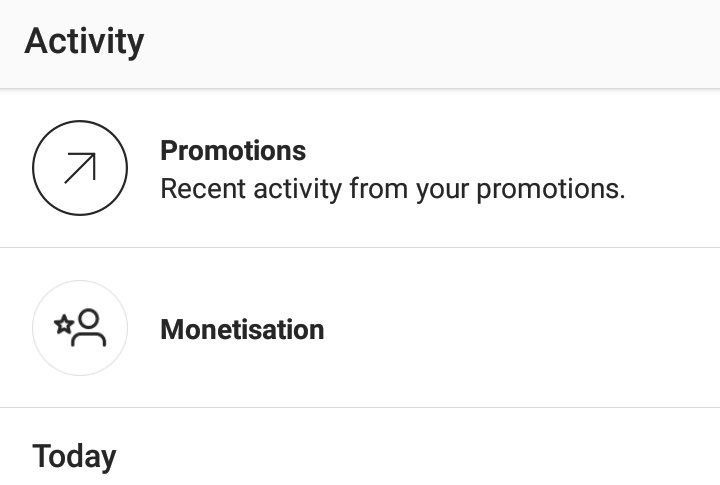The image size is (720, 485).
Task: Click "Recent activity from your promotions." text
Action: [x=393, y=189]
